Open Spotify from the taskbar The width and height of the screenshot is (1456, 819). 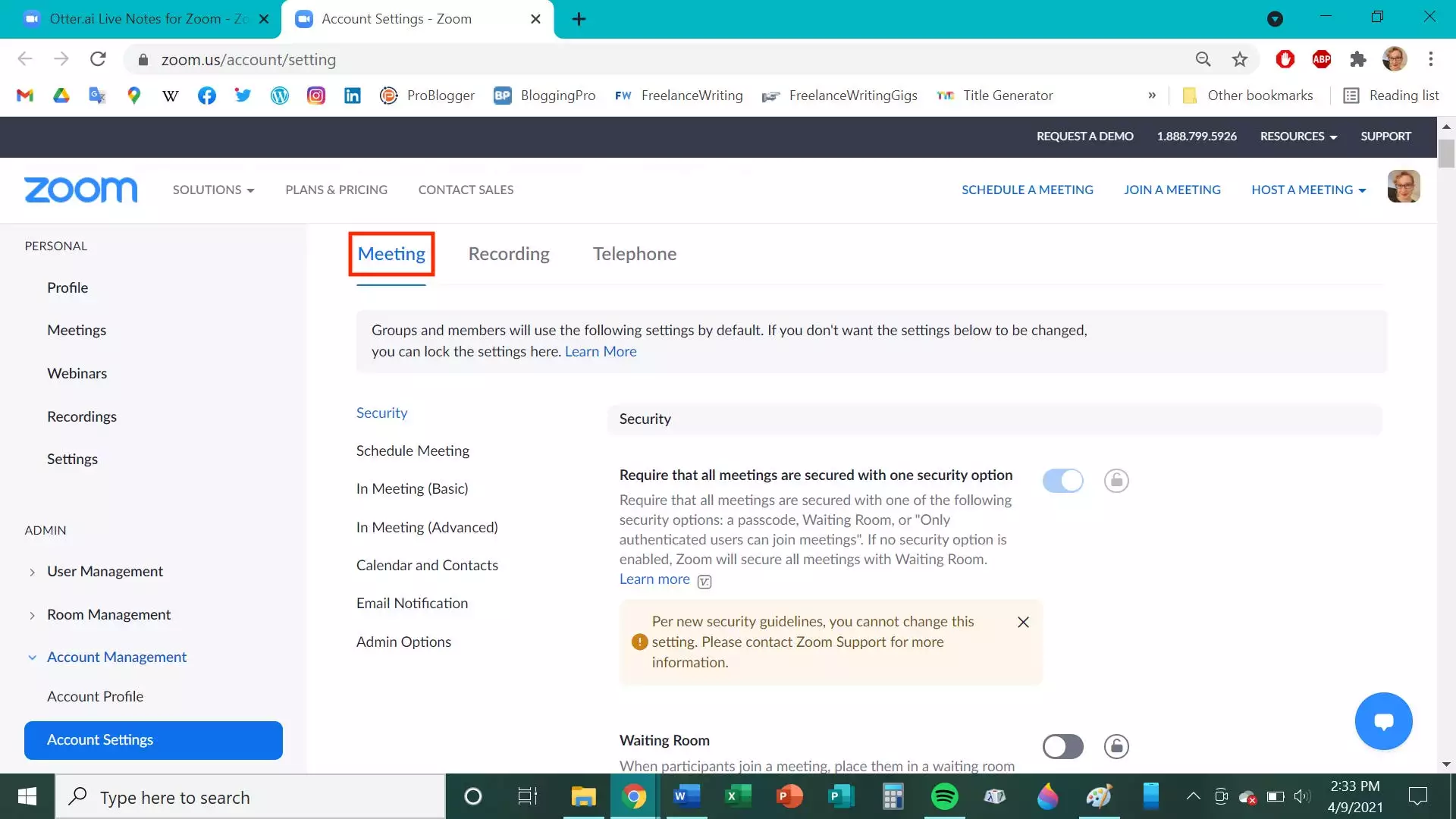(945, 797)
